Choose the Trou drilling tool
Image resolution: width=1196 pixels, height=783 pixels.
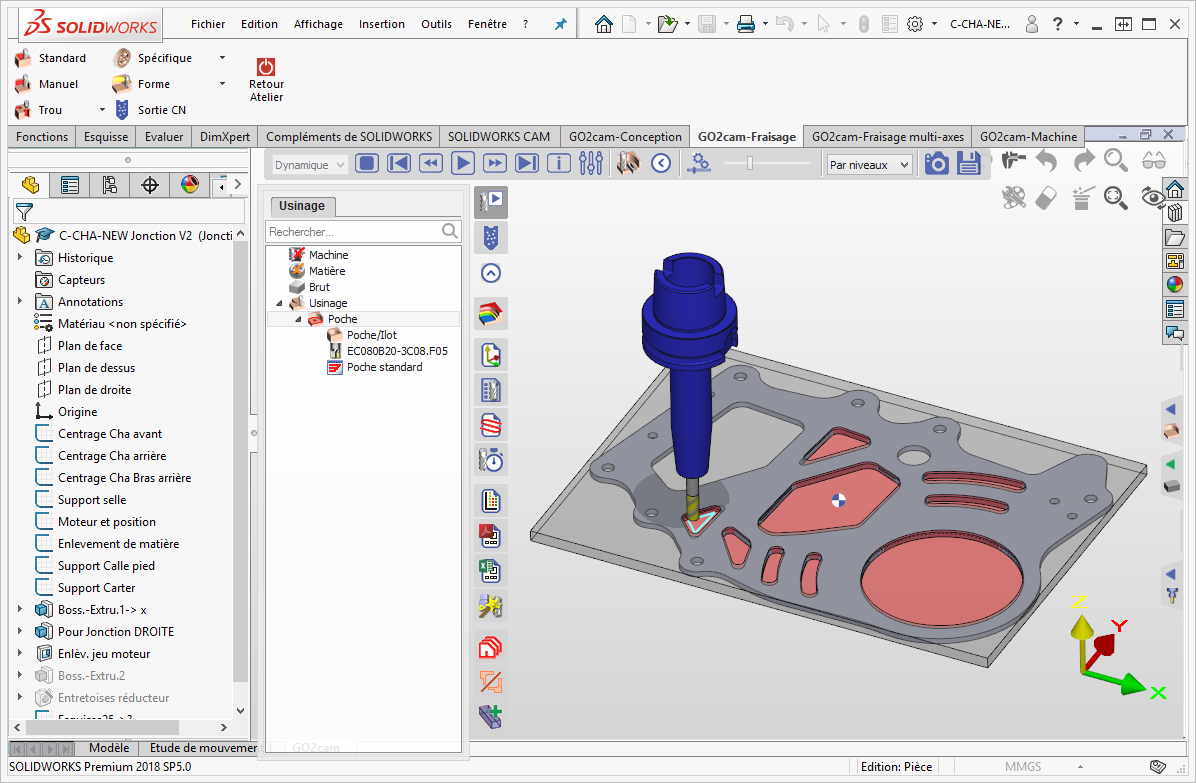click(38, 110)
